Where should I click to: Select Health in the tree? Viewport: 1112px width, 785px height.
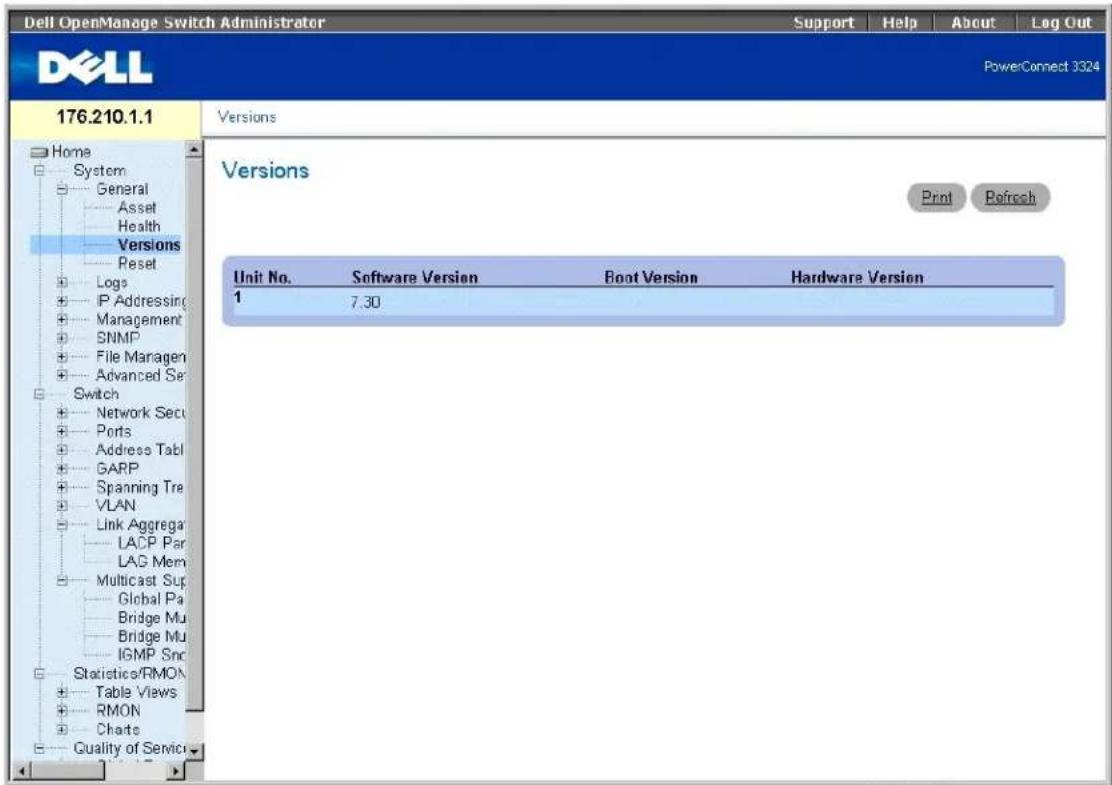(x=139, y=226)
